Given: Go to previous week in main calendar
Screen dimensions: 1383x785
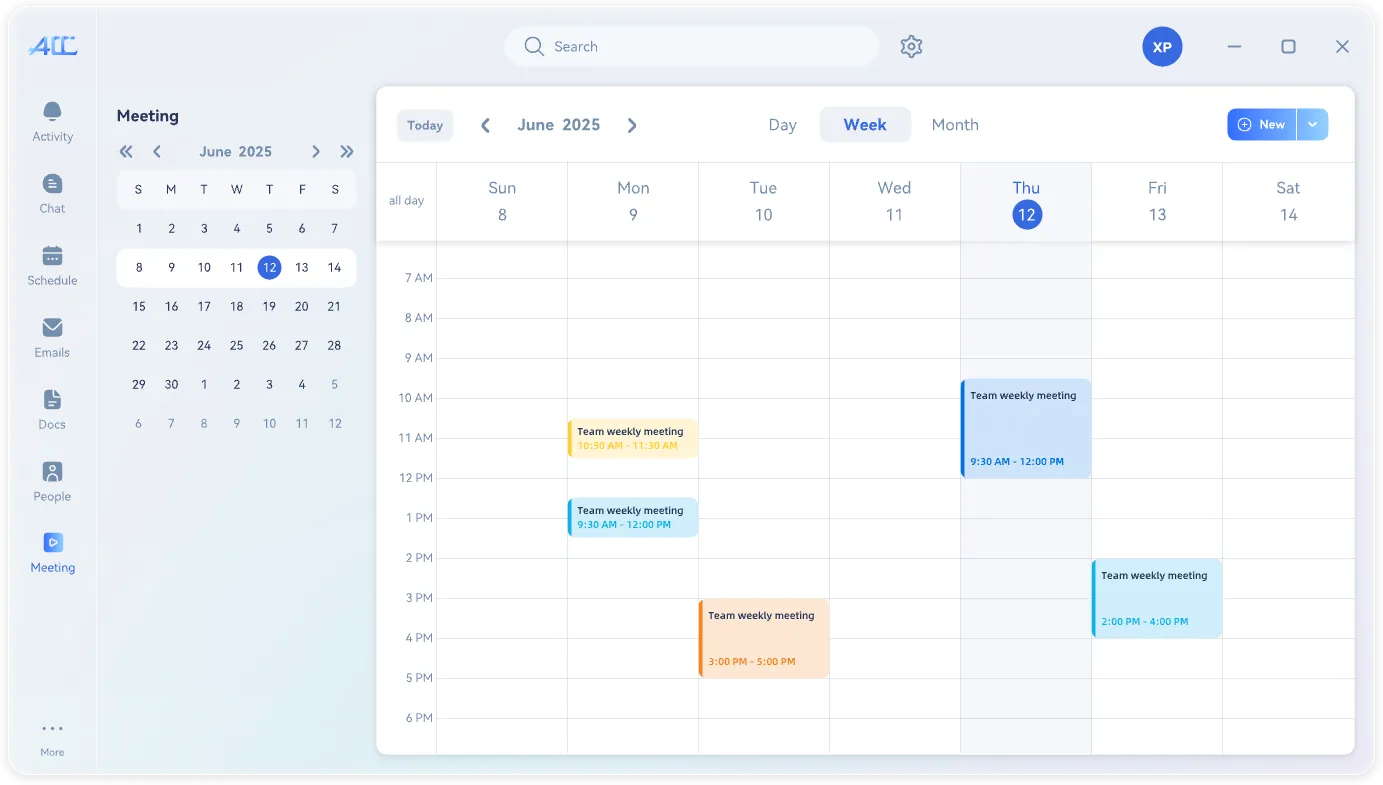Looking at the screenshot, I should [x=485, y=125].
